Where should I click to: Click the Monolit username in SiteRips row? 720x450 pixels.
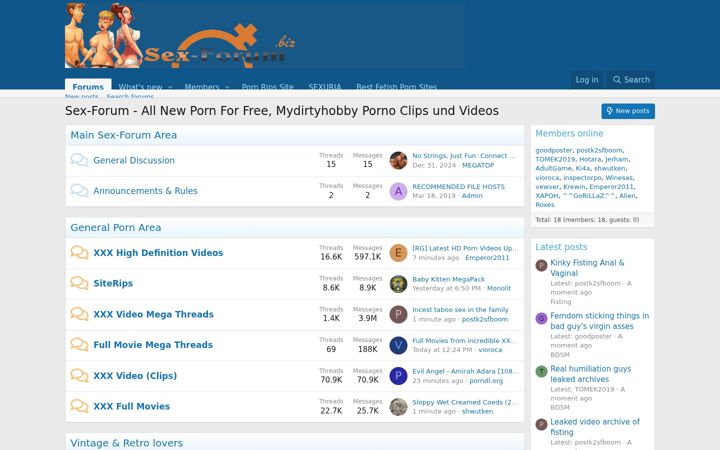click(499, 288)
